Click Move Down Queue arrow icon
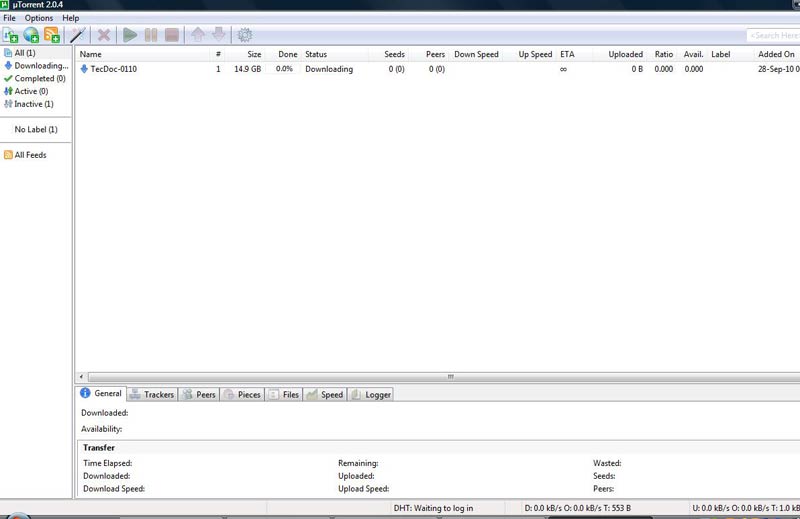The width and height of the screenshot is (800, 519). (219, 35)
